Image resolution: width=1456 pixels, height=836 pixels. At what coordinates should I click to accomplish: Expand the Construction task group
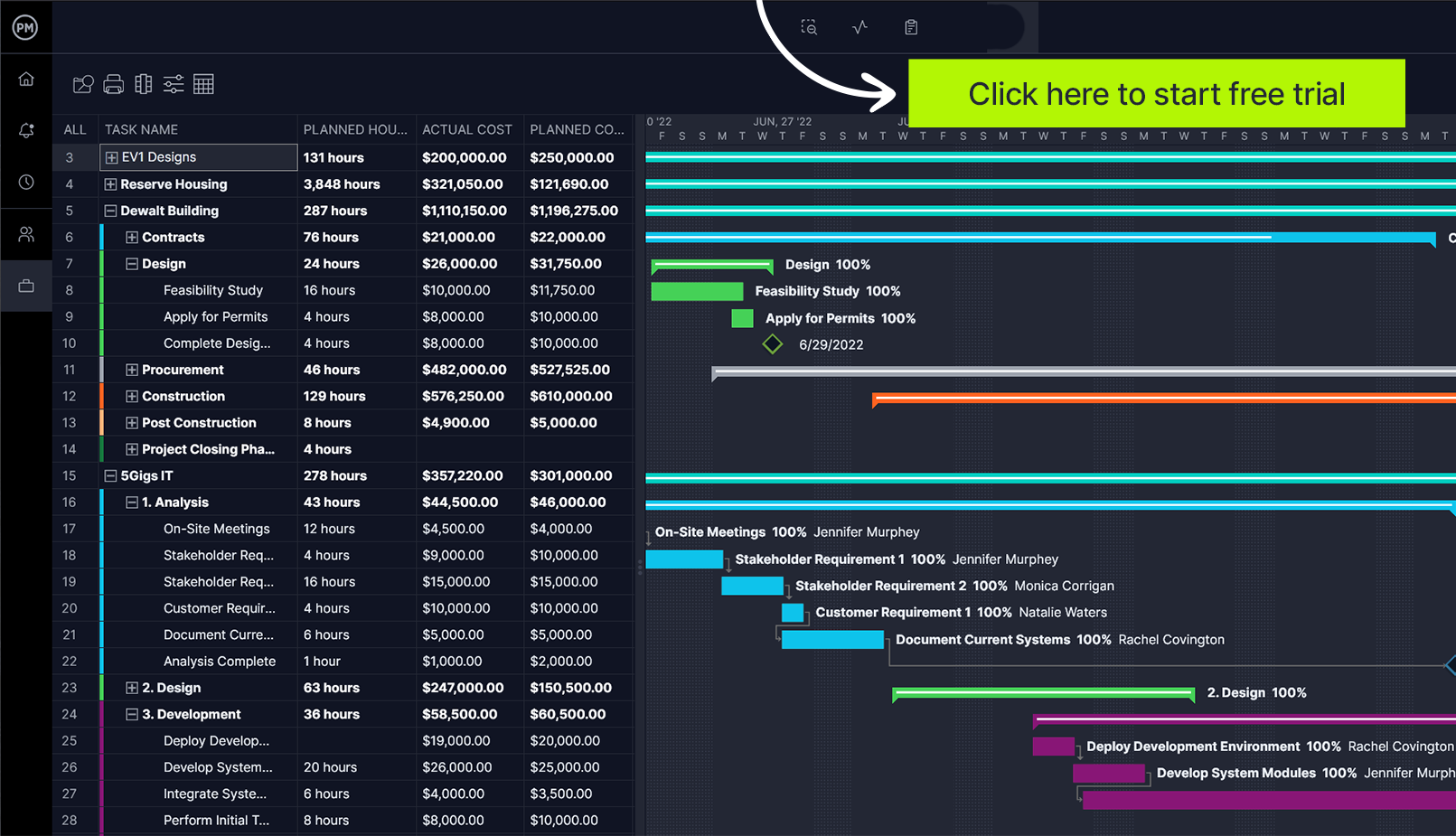(x=131, y=396)
